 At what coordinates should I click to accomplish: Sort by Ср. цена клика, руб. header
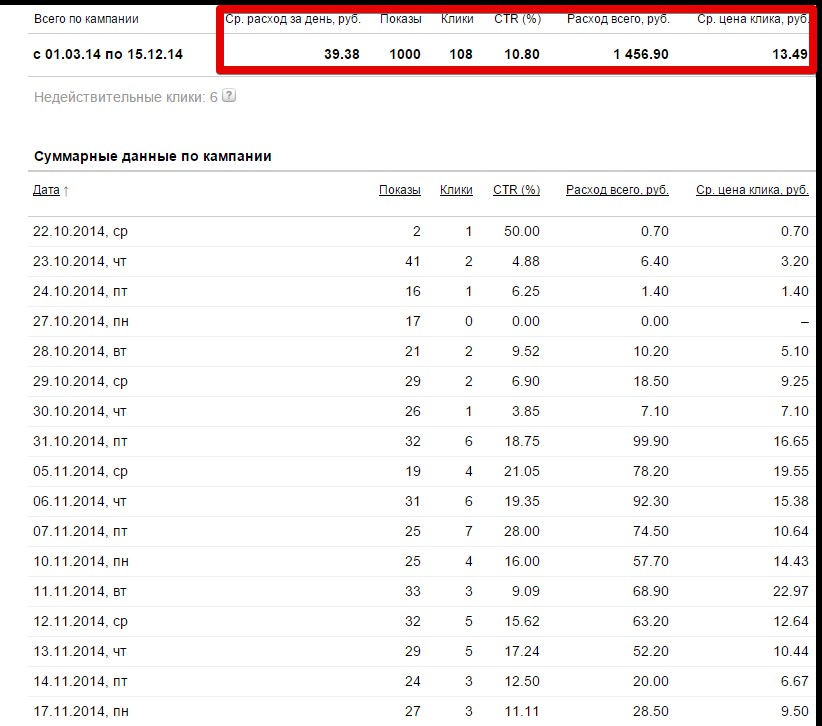(x=752, y=190)
